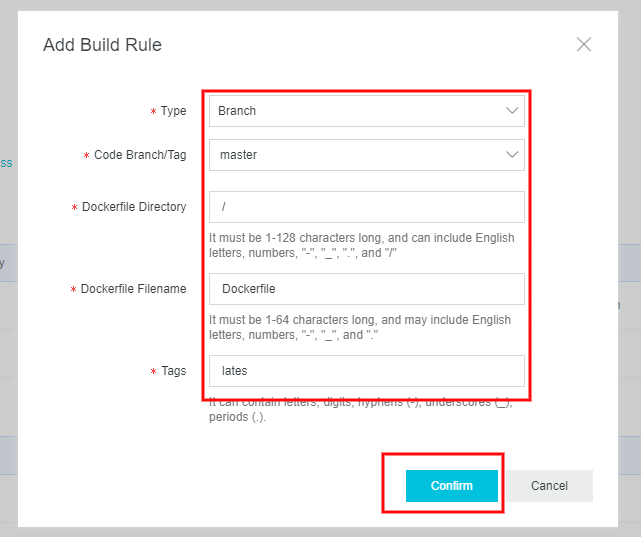Click the 'Dockerfile Filename' field label
This screenshot has width=641, height=537.
(x=133, y=289)
